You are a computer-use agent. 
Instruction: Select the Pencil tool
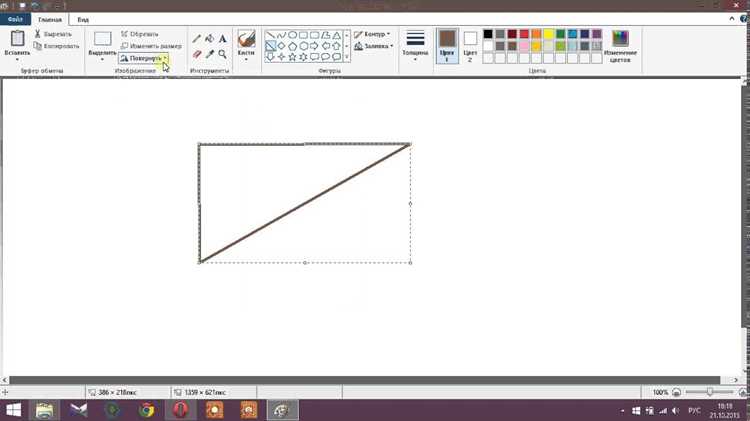197,39
